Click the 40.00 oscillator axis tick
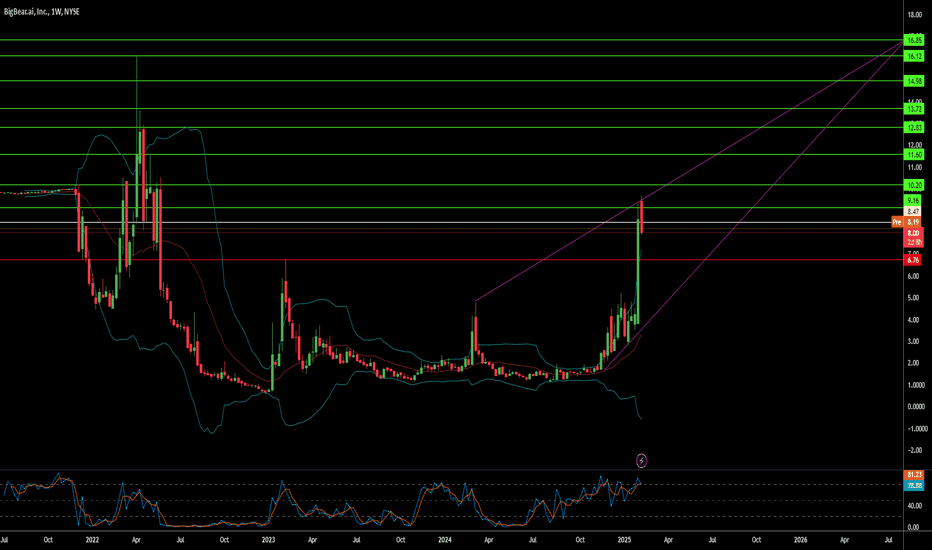The width and height of the screenshot is (932, 550). (x=915, y=505)
